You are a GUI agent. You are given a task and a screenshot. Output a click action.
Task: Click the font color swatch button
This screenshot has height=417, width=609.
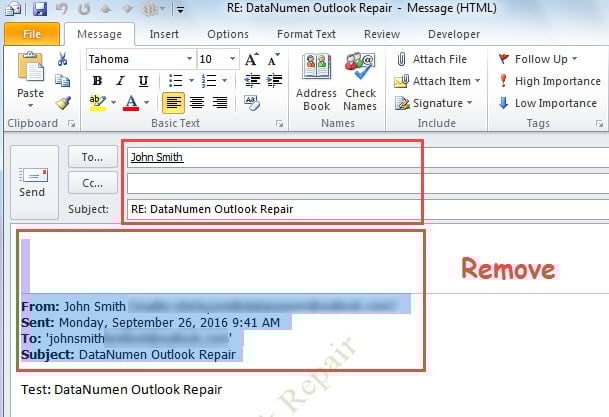point(130,103)
